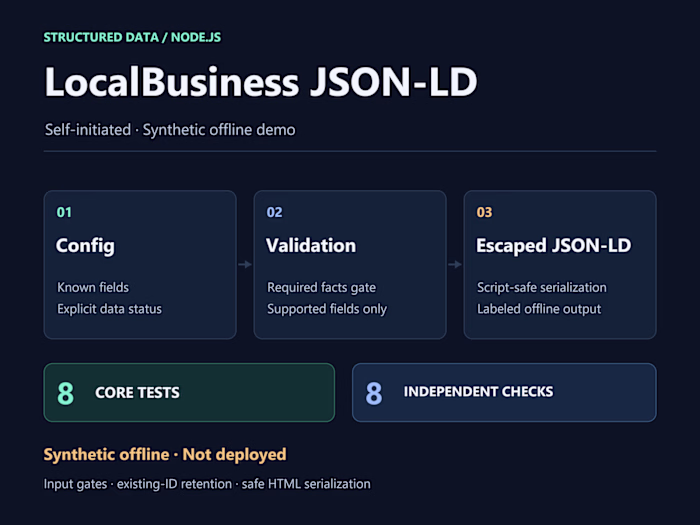Click the 'Labeled offline output' text
Screen dimensions: 700x525
[539, 309]
